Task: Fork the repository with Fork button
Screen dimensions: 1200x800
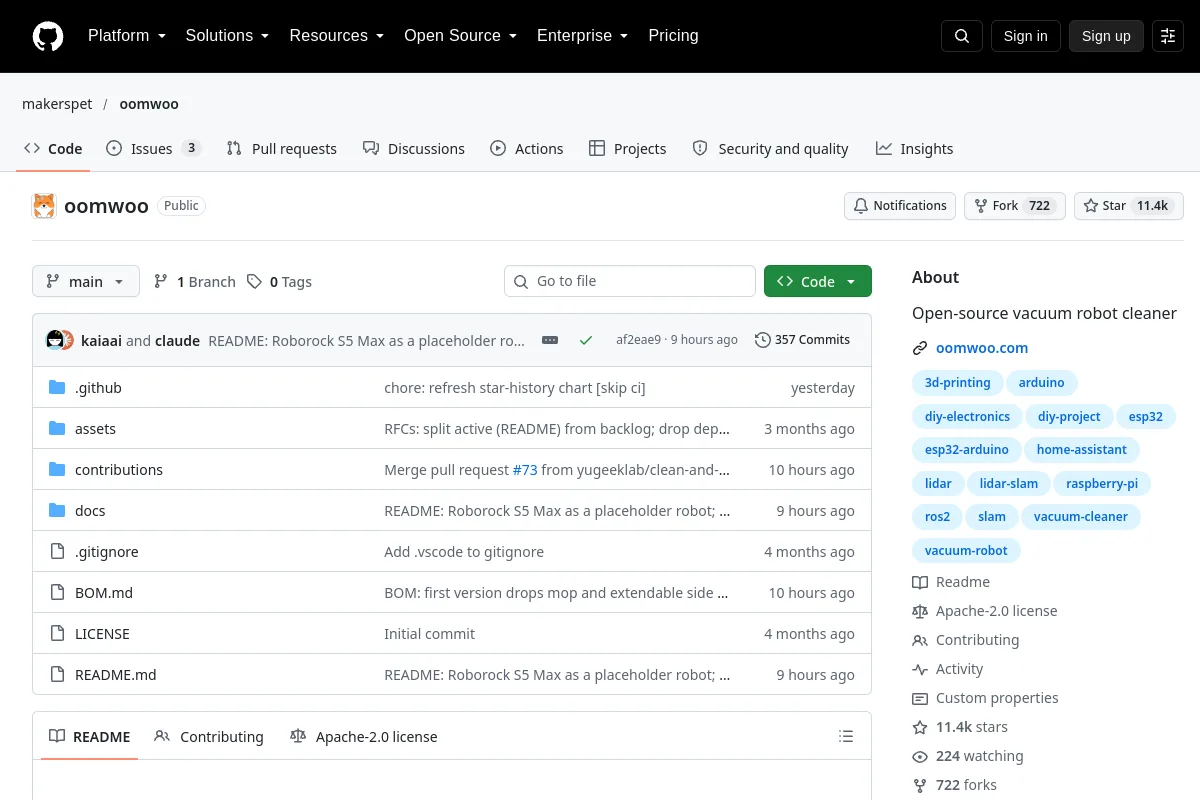Action: tap(1015, 206)
